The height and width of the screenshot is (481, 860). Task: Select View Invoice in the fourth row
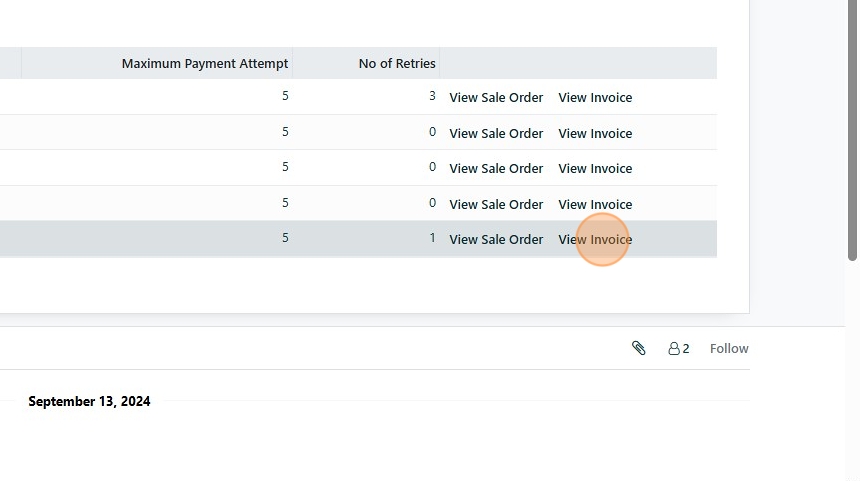pyautogui.click(x=595, y=204)
